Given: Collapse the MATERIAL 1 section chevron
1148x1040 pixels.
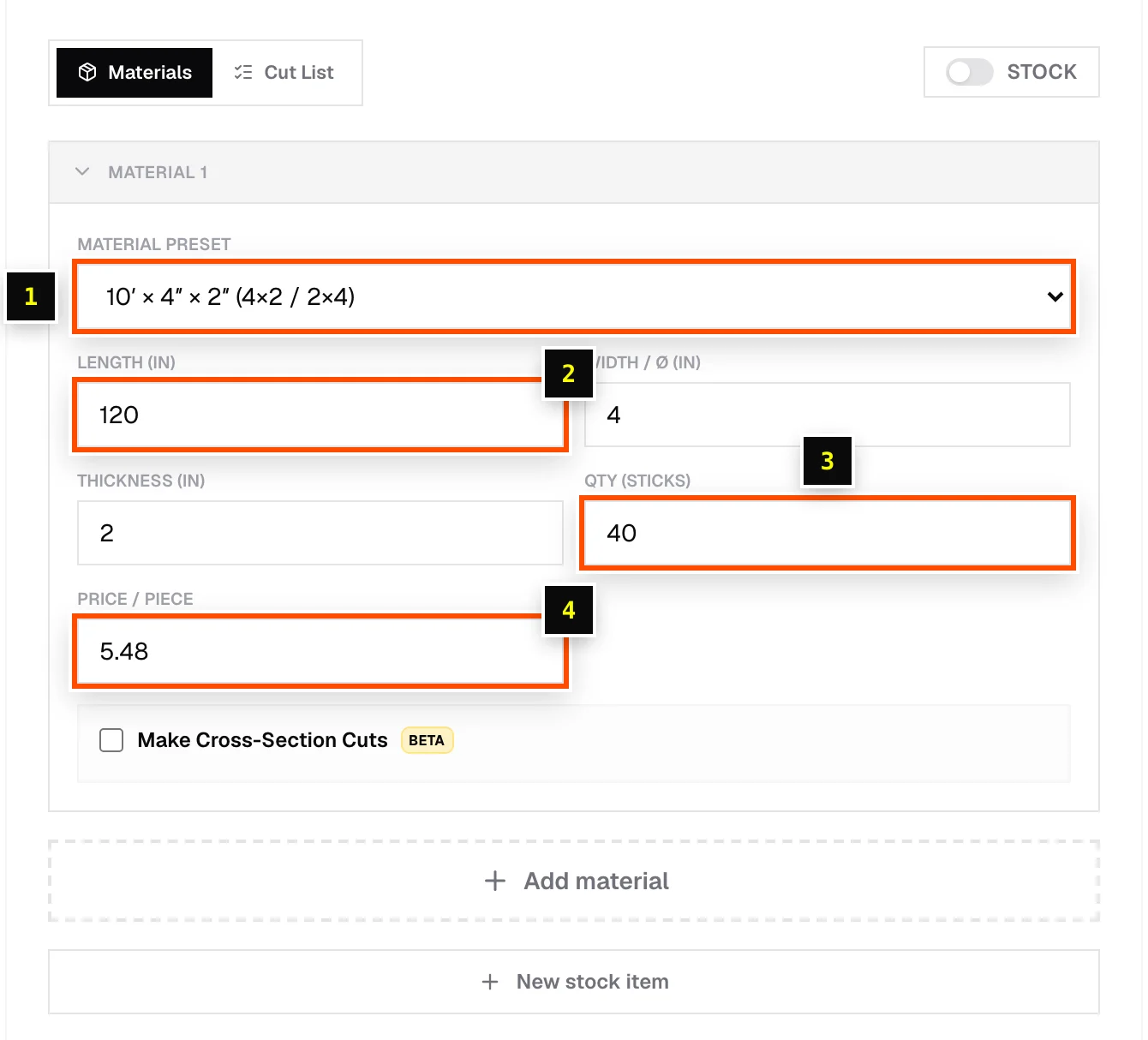Looking at the screenshot, I should (x=82, y=171).
